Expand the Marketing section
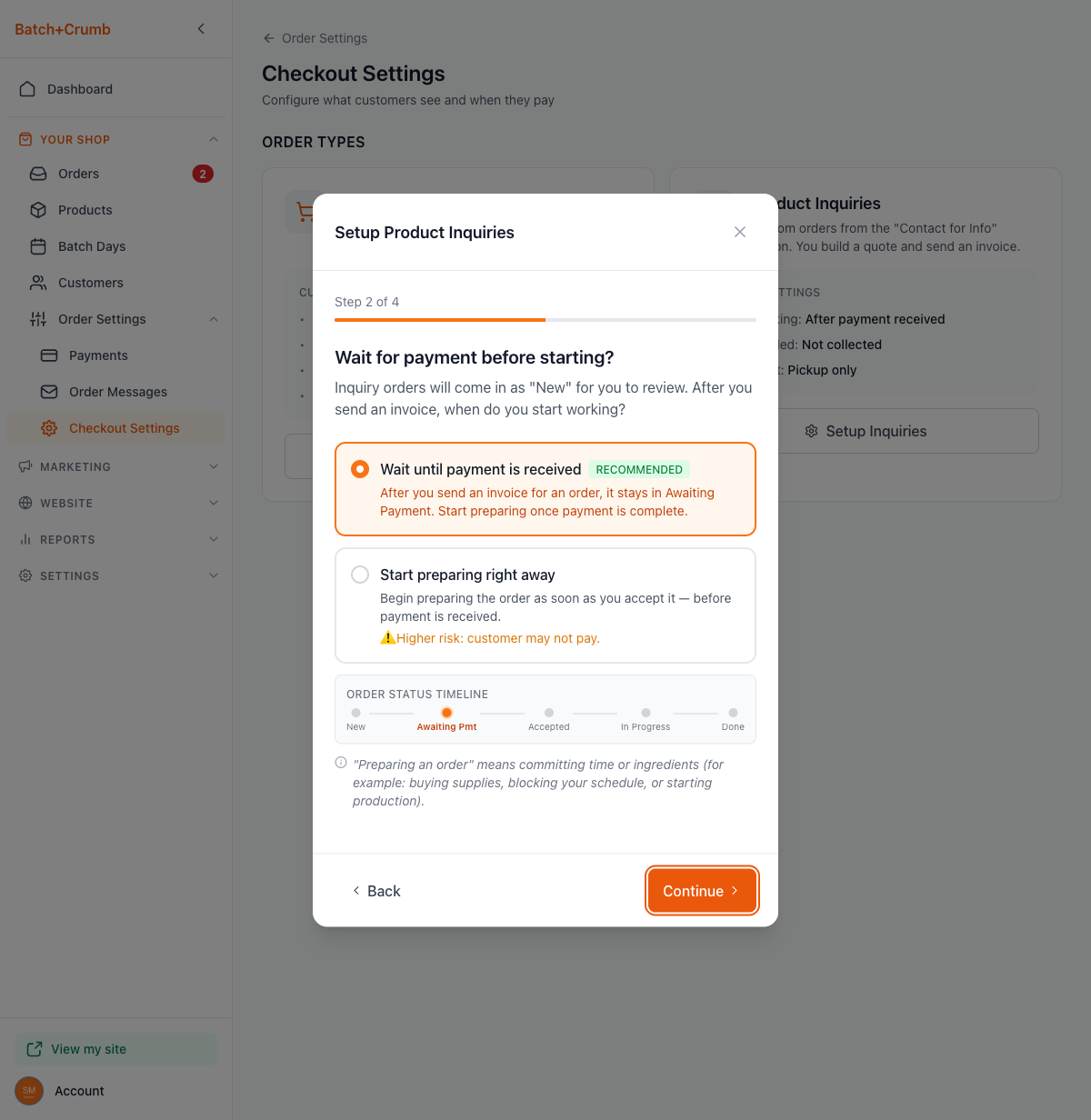This screenshot has width=1091, height=1120. [213, 466]
